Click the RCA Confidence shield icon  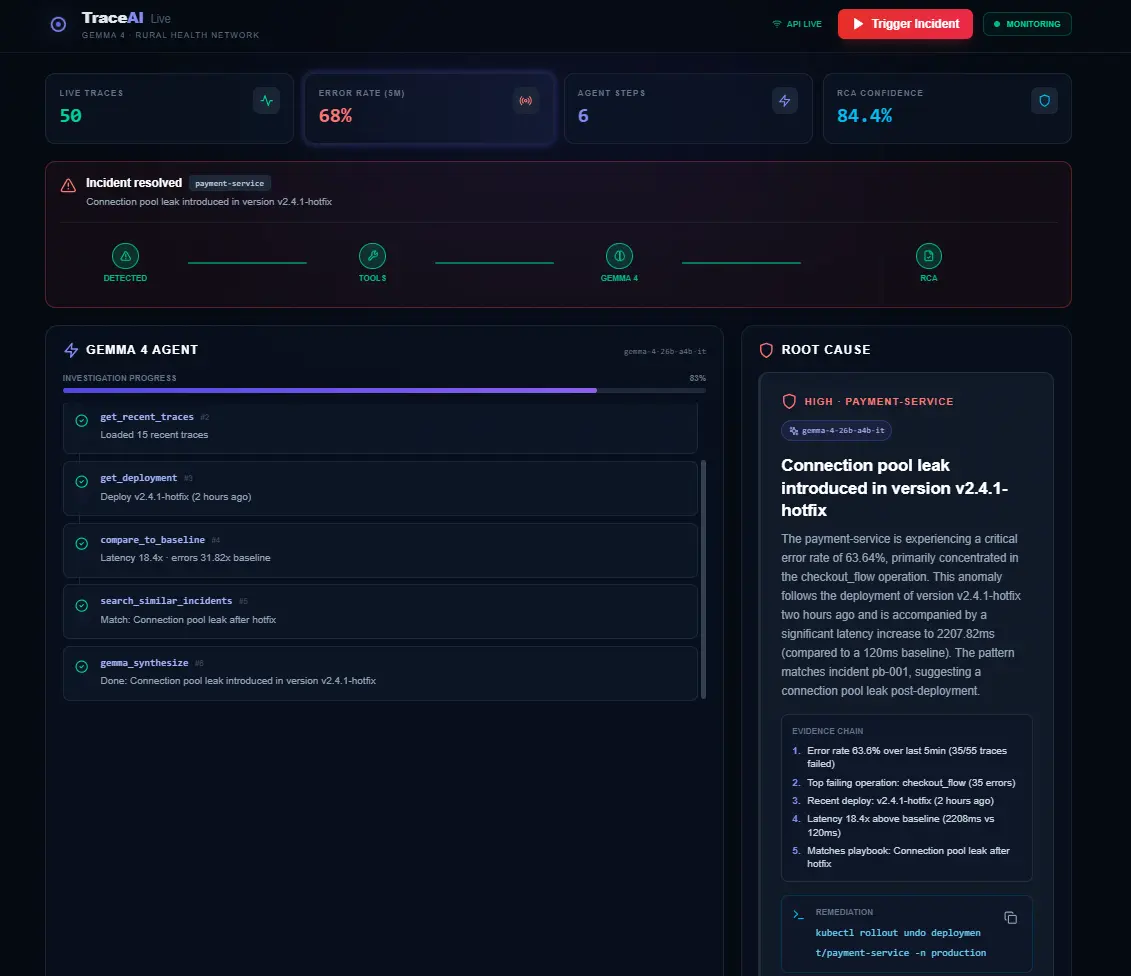pyautogui.click(x=1044, y=101)
